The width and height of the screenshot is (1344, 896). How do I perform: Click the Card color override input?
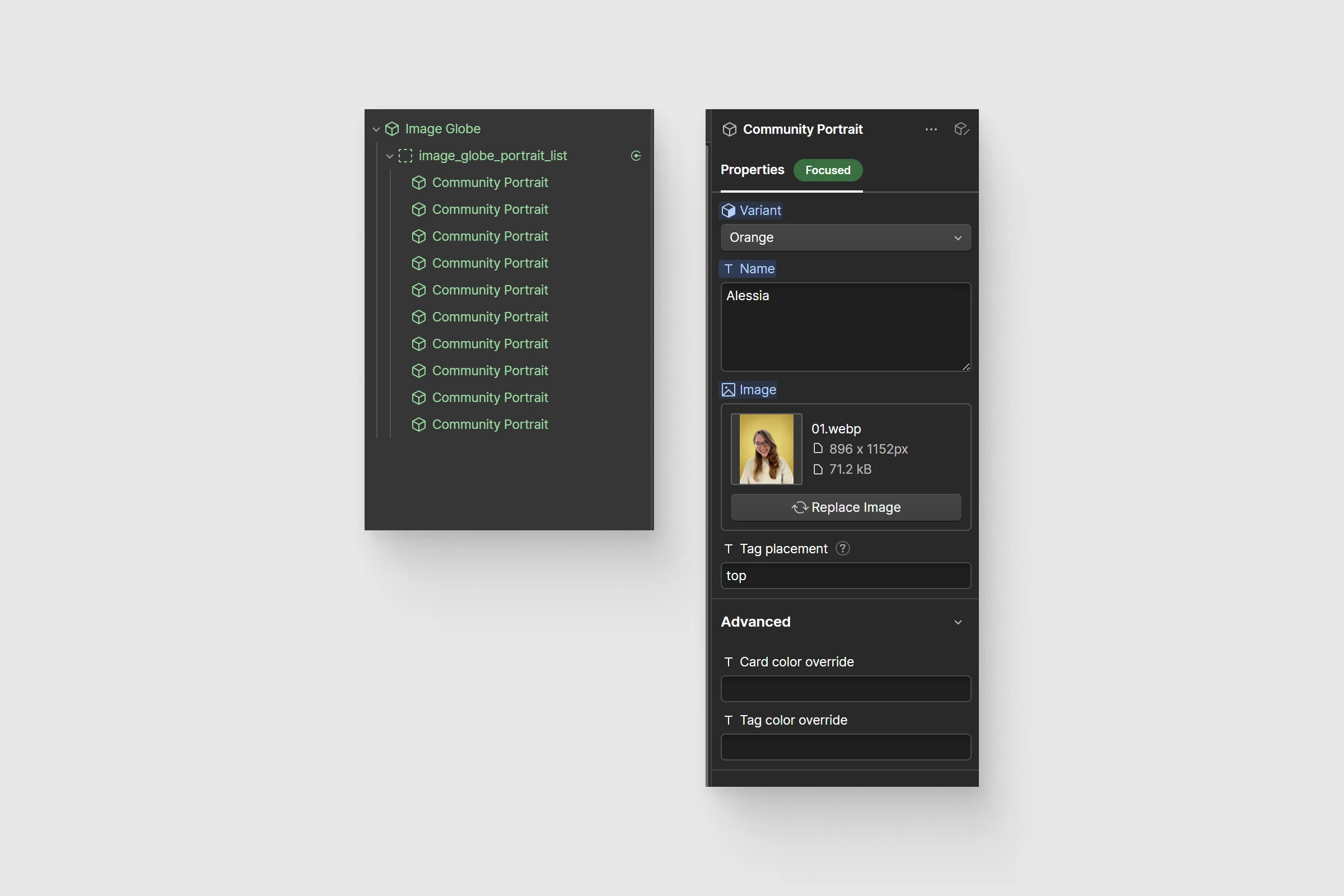click(845, 689)
